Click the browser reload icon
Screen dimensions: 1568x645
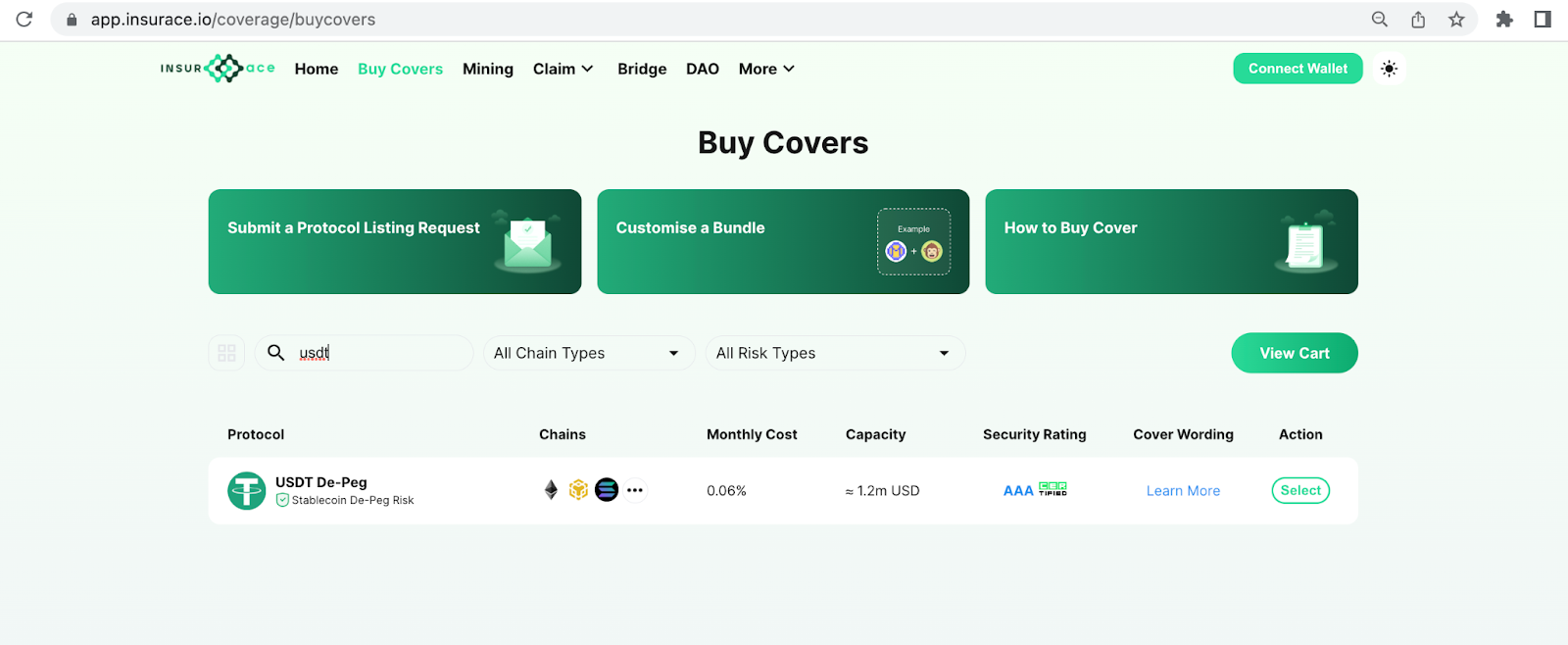pos(24,20)
